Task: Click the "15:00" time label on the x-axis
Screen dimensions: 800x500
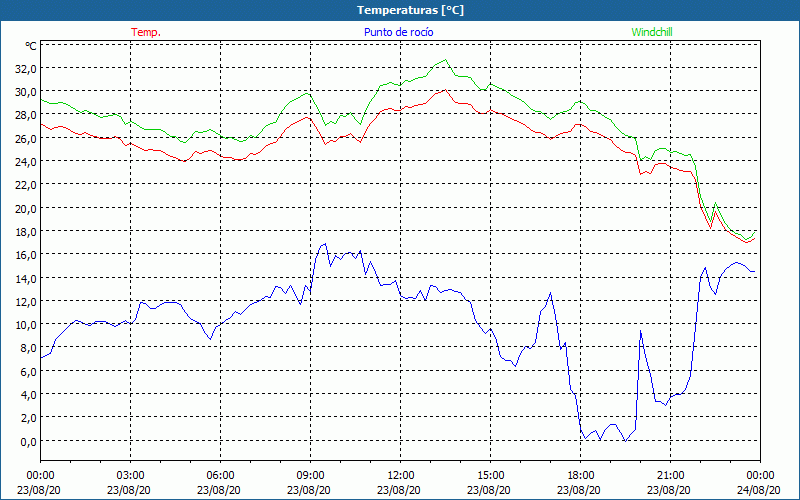Action: tap(491, 476)
